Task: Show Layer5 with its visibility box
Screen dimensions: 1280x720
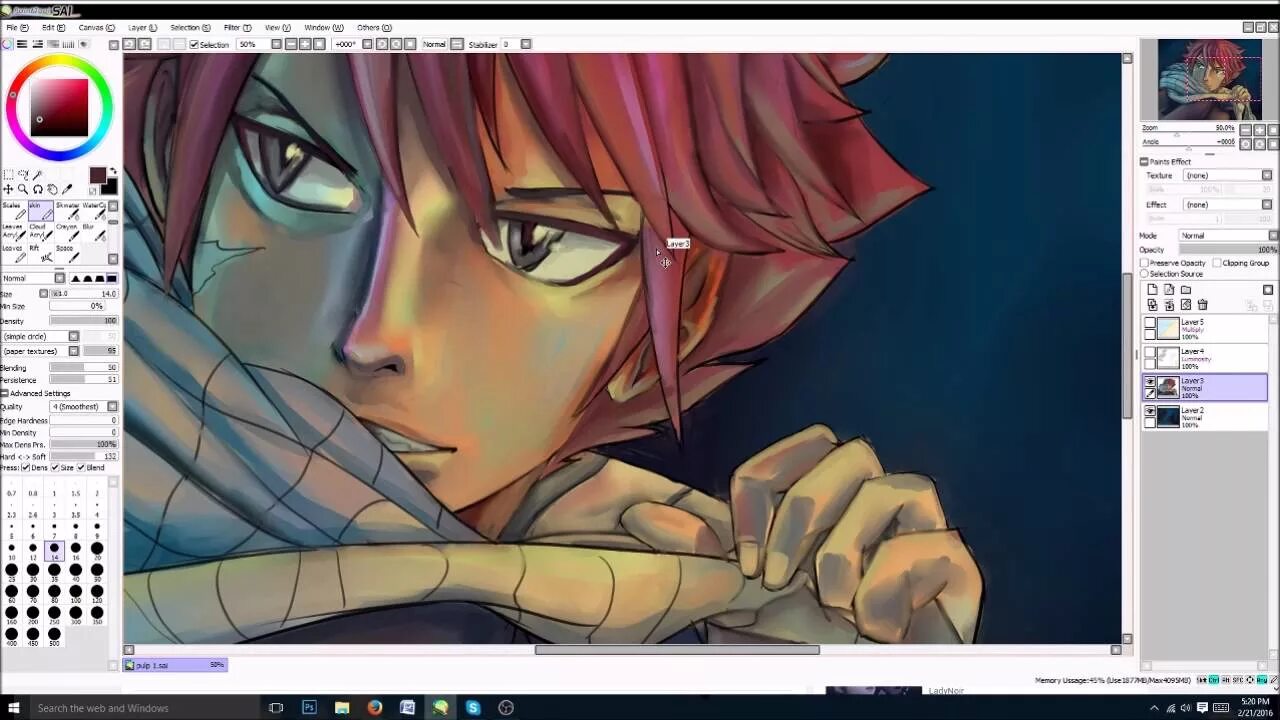Action: point(1150,322)
